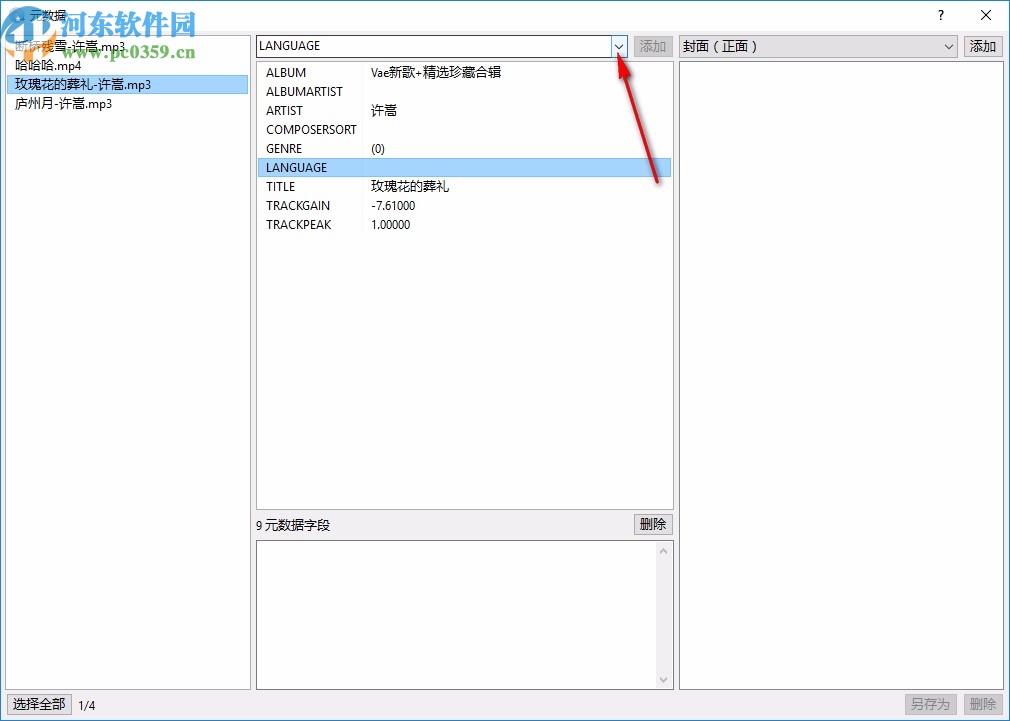The image size is (1010, 721).
Task: Open the 封面（正面）cover type dropdown
Action: (948, 46)
